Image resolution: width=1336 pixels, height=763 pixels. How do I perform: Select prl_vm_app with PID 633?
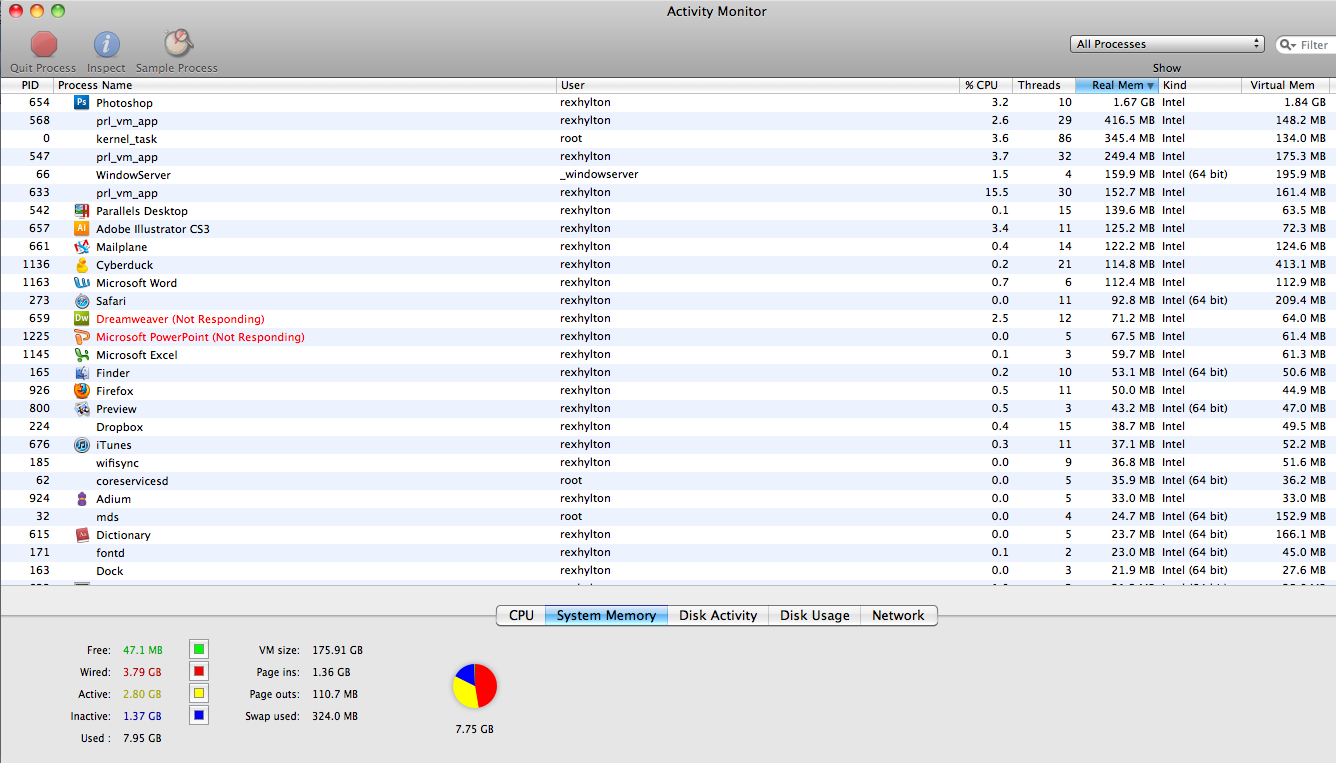[x=668, y=192]
